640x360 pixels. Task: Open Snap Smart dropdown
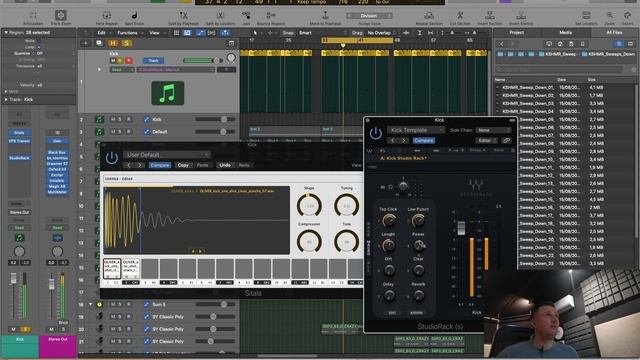322,33
